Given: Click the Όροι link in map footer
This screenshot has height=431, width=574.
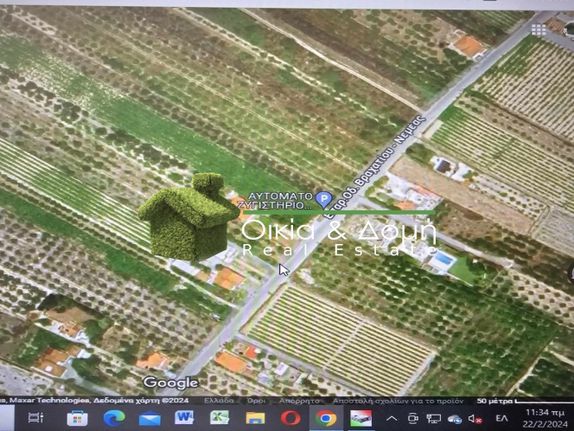Looking at the screenshot, I should click(256, 401).
